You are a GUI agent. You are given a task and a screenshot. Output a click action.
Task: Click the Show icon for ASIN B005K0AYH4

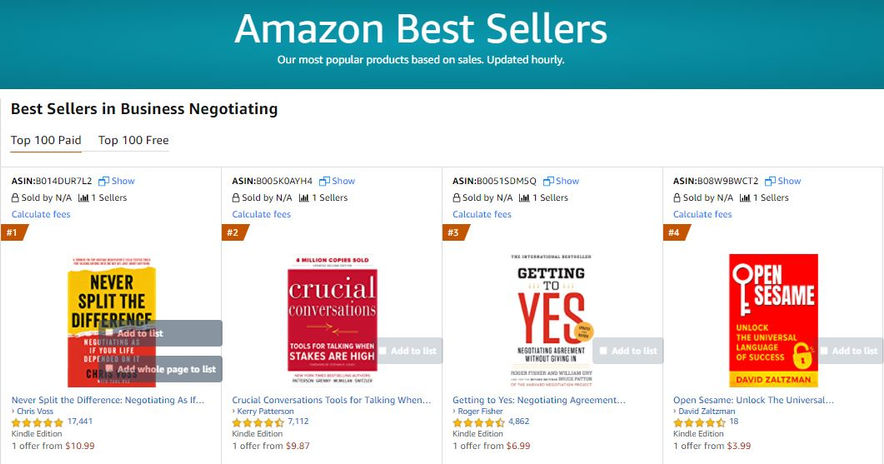pos(324,181)
